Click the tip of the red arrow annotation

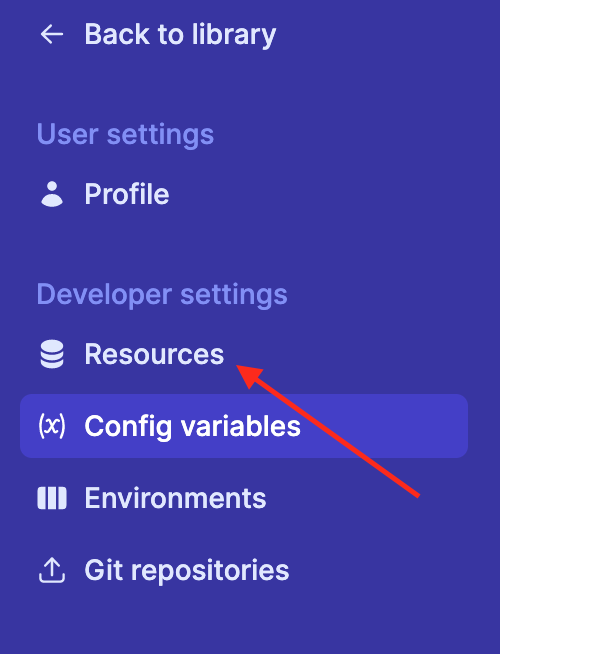click(238, 366)
